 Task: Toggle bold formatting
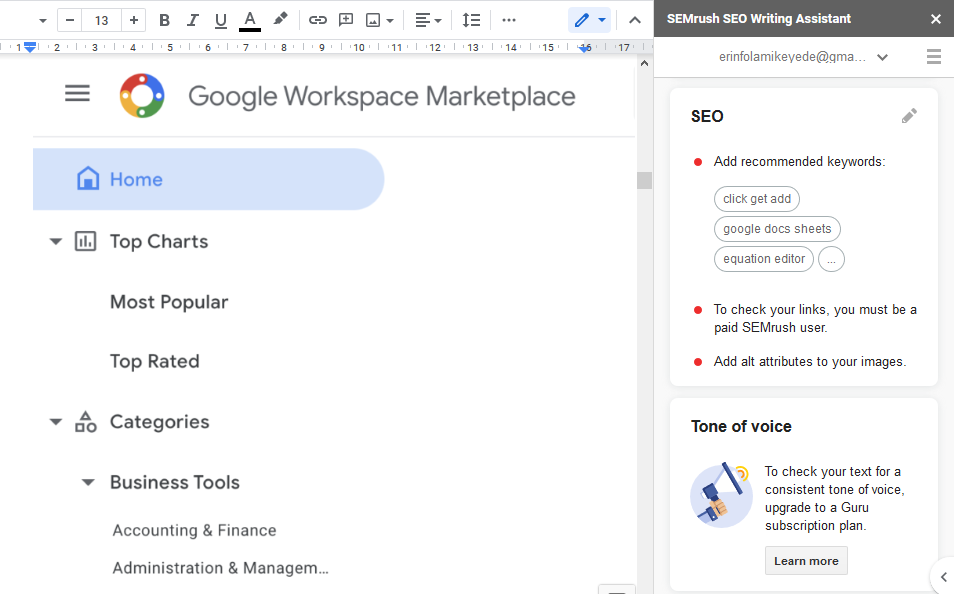click(x=165, y=20)
